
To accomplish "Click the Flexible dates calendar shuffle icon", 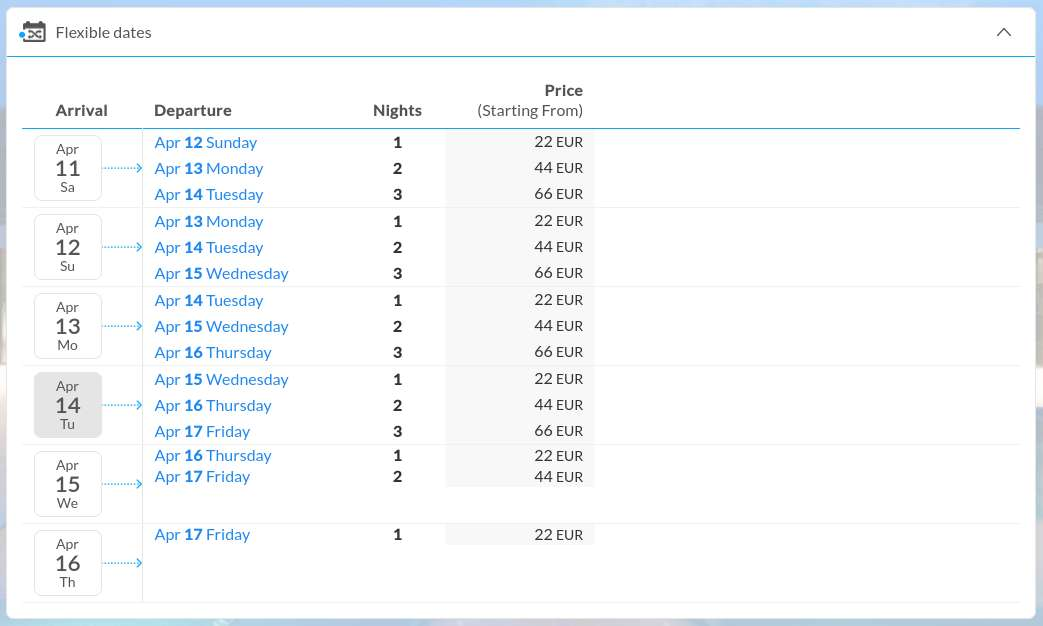I will (x=33, y=32).
